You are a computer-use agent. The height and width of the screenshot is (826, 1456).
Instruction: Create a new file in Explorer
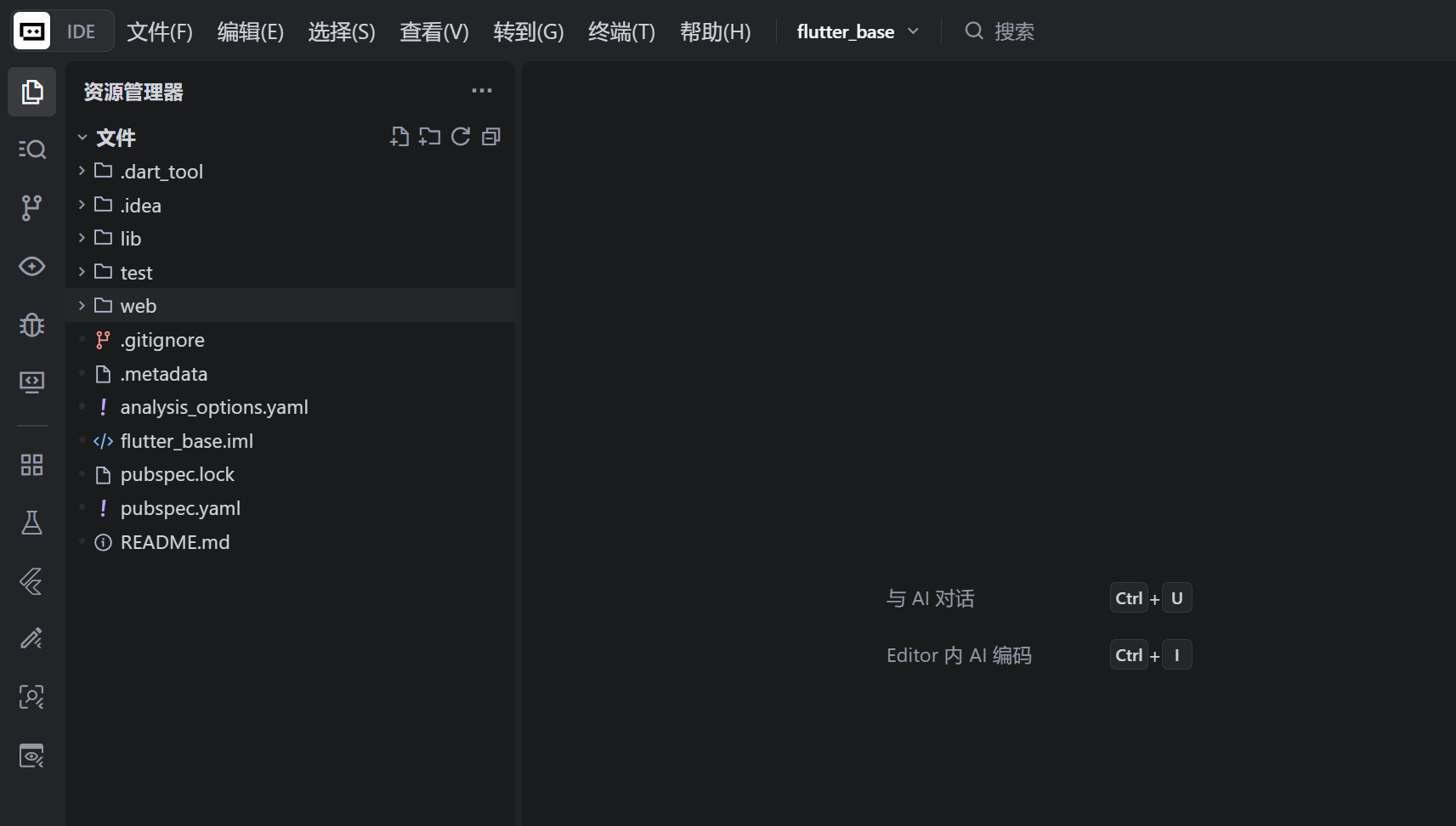(x=399, y=136)
